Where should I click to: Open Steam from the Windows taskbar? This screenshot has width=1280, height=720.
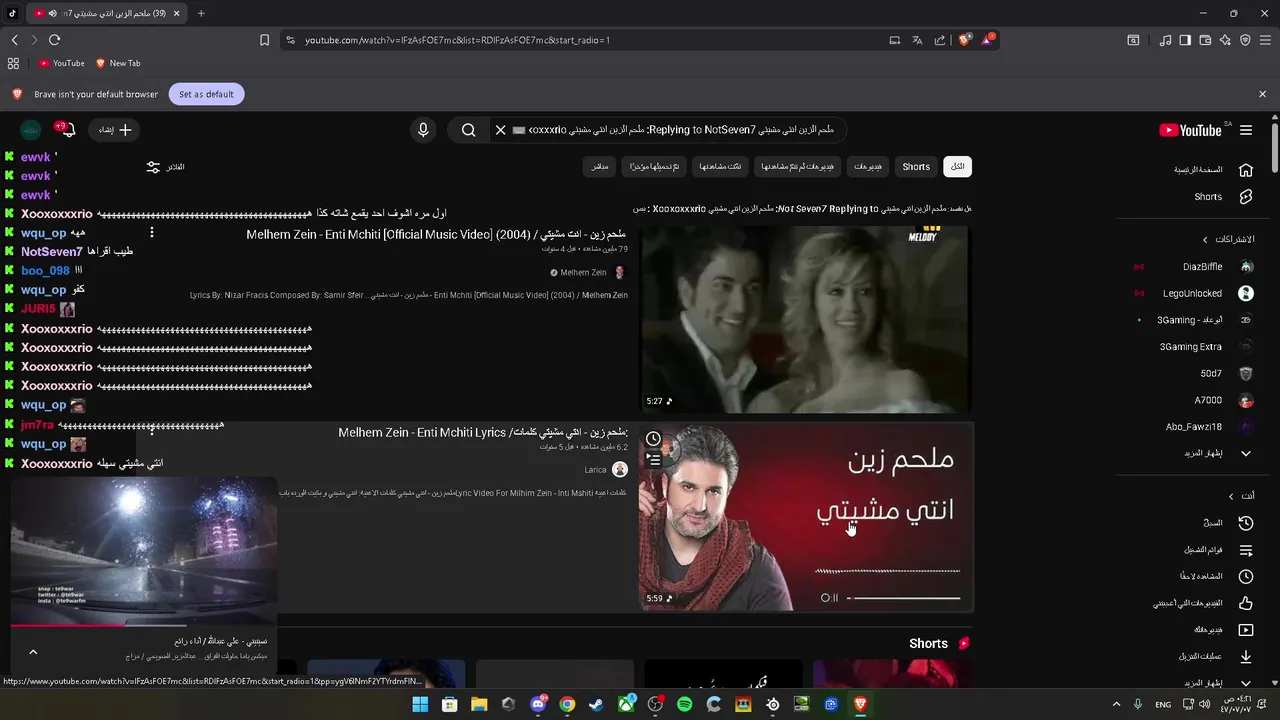[x=596, y=704]
